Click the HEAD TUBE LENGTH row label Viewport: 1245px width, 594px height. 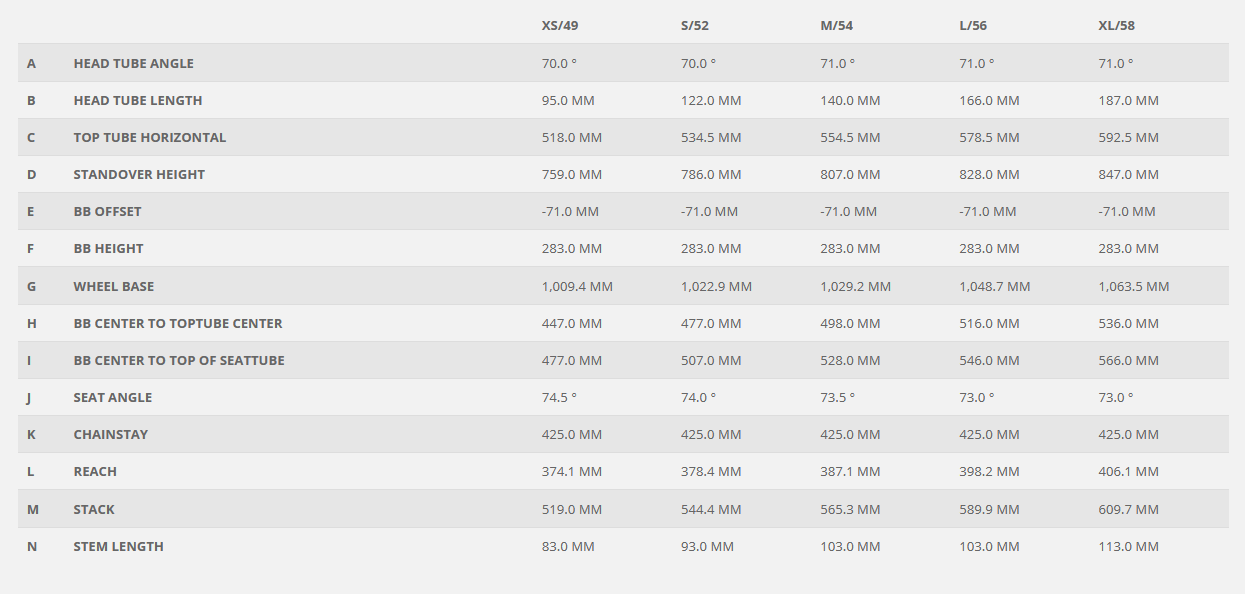coord(138,100)
